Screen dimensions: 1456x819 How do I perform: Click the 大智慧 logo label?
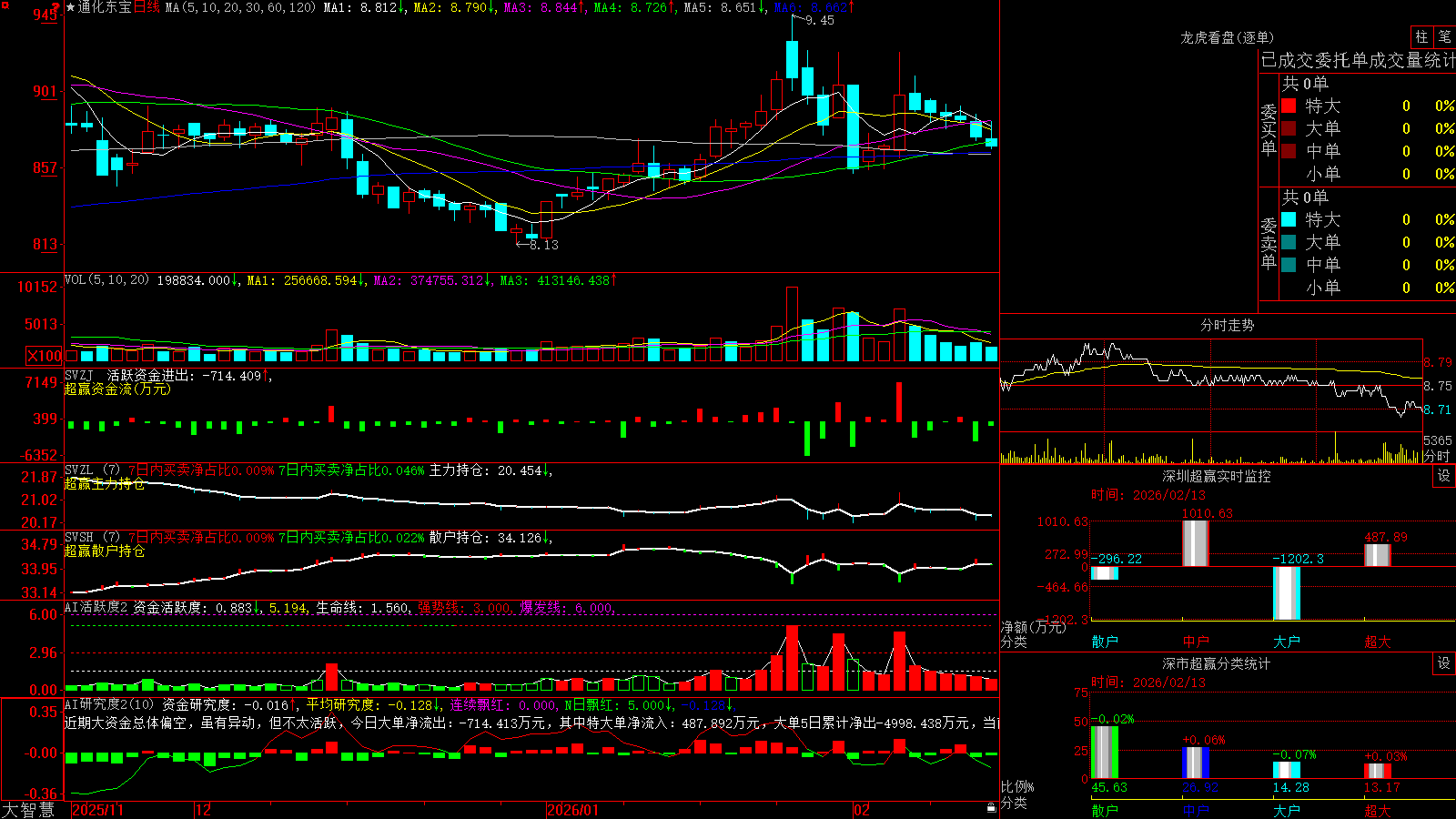(x=28, y=810)
